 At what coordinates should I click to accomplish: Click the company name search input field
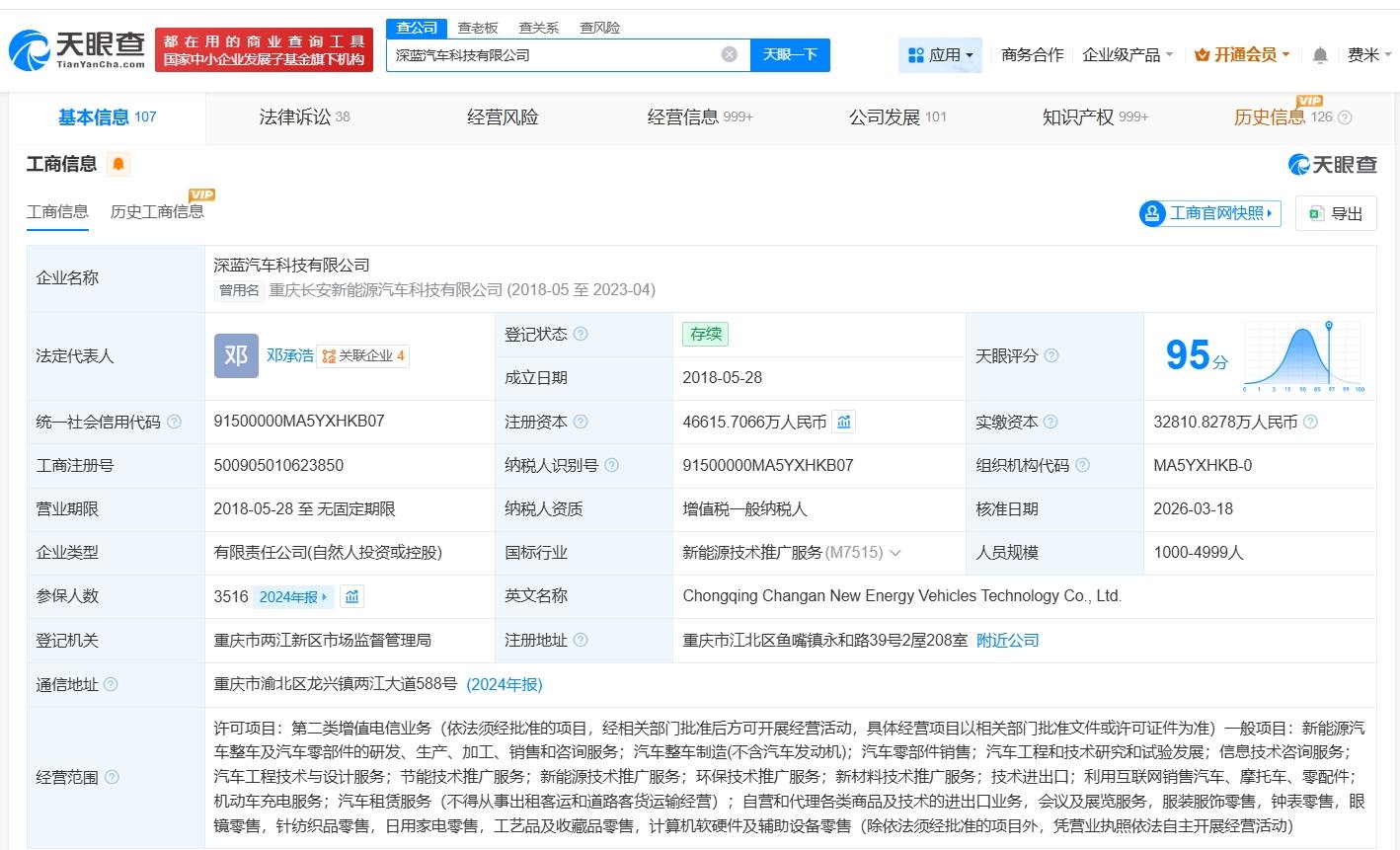coord(553,55)
